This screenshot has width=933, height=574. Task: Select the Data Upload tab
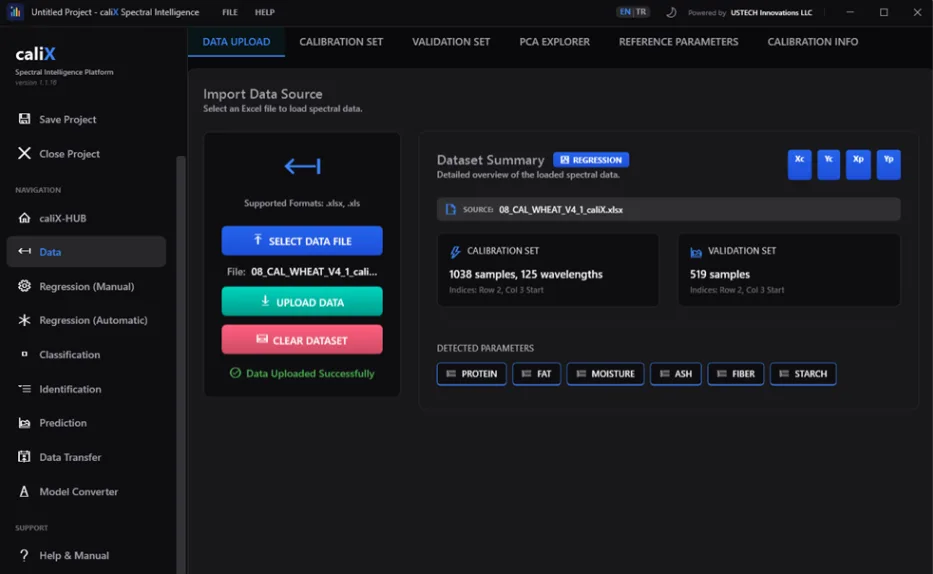pyautogui.click(x=236, y=42)
